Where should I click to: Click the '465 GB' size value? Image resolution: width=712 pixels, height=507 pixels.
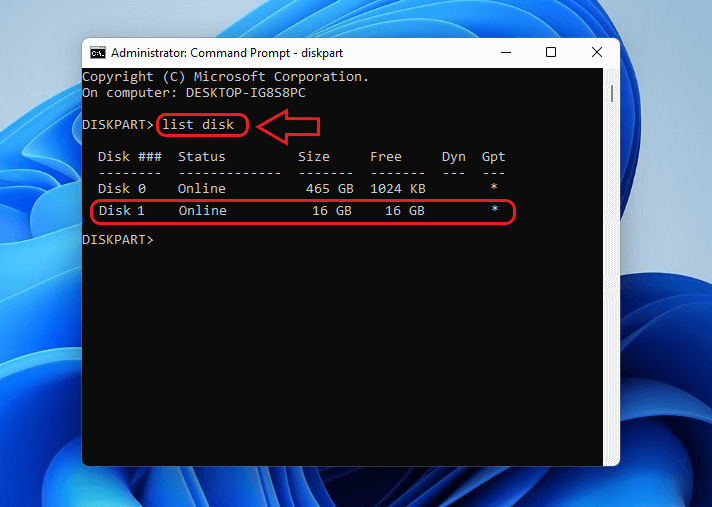pos(330,188)
